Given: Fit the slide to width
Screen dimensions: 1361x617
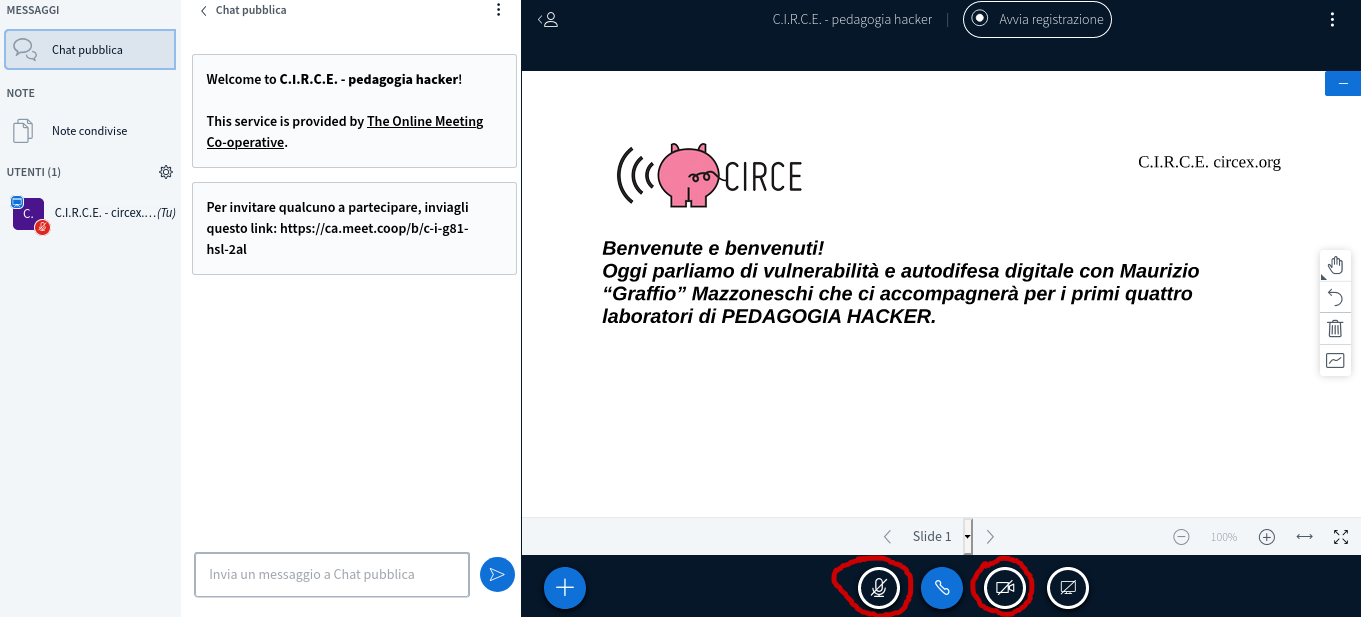Looking at the screenshot, I should (x=1304, y=537).
